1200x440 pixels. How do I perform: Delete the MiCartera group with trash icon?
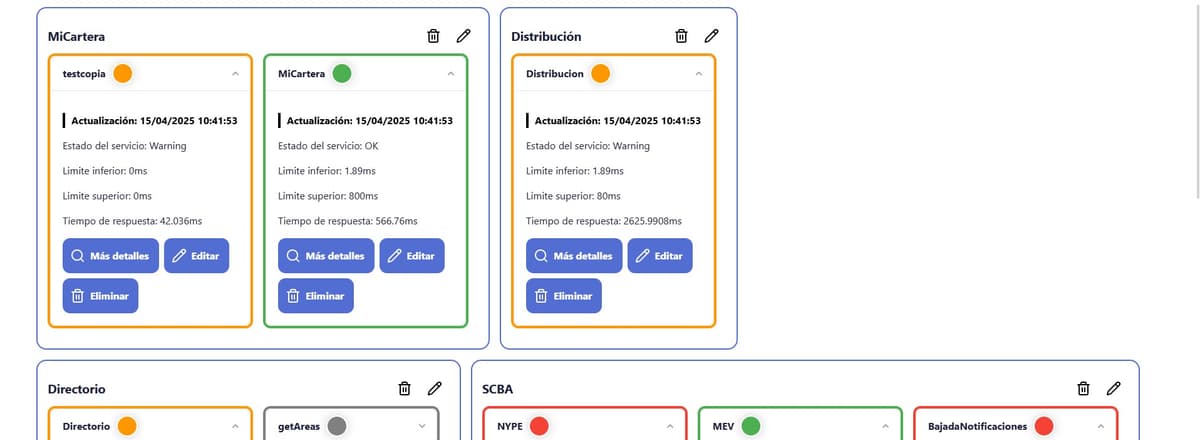pos(433,36)
